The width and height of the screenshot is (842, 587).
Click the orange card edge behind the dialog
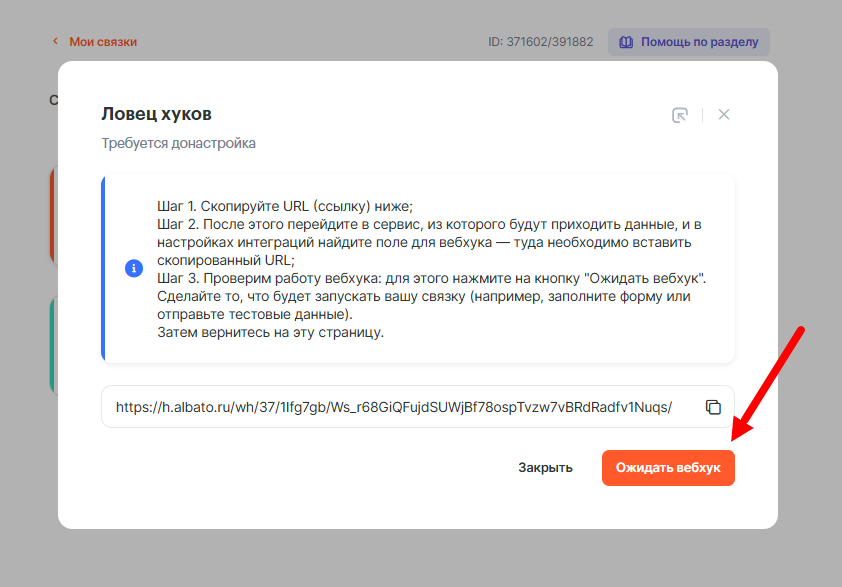pyautogui.click(x=53, y=215)
